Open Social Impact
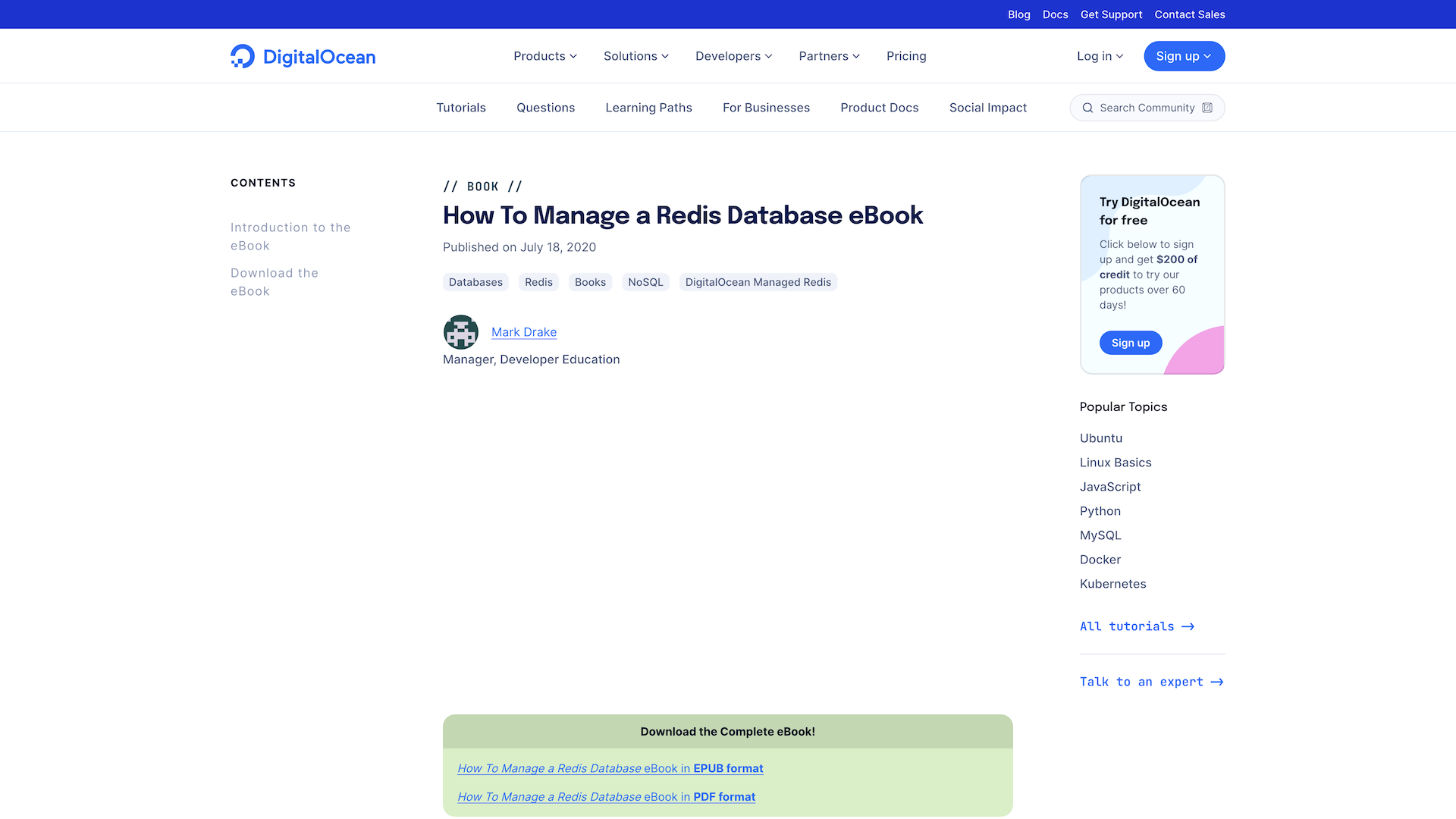This screenshot has height=819, width=1456. [x=988, y=108]
